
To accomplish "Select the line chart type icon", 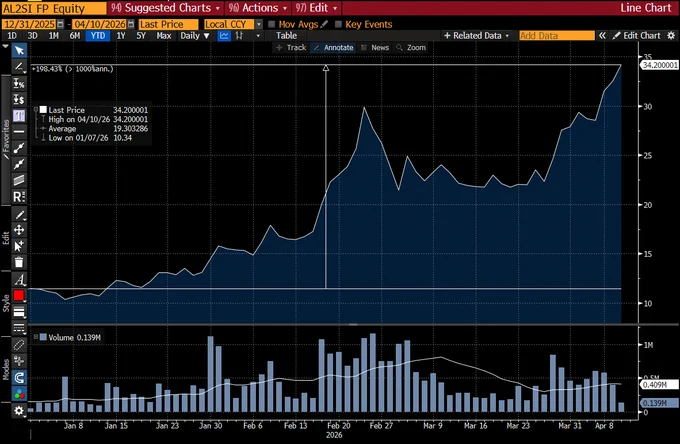I will coord(224,36).
